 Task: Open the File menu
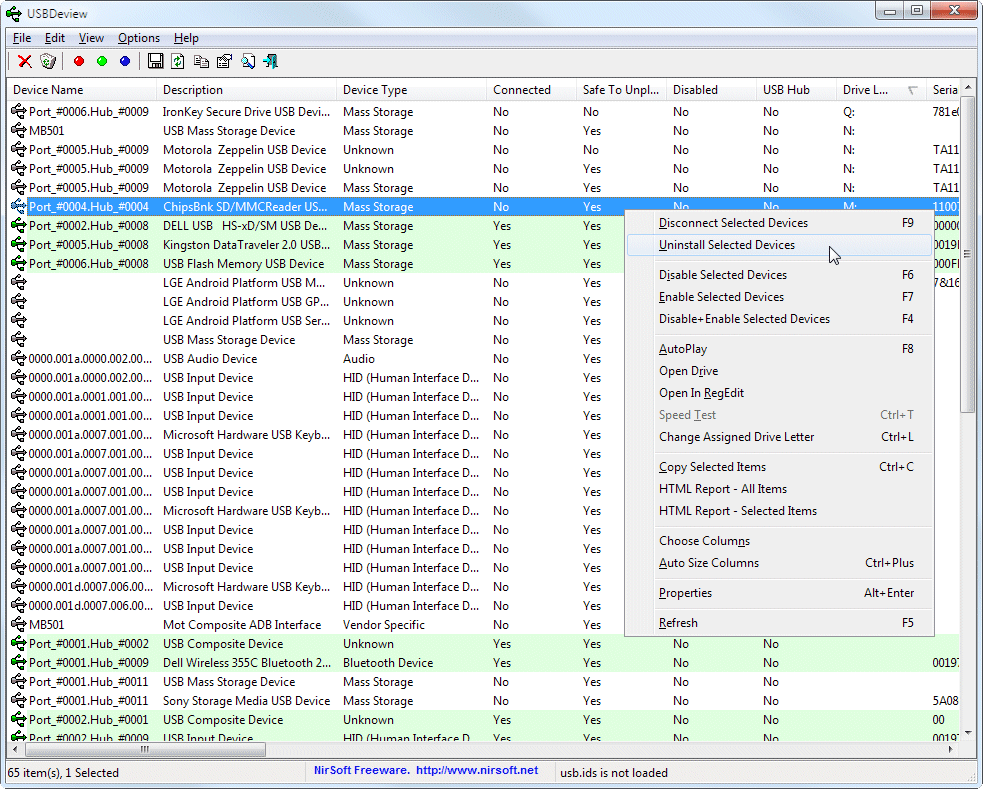22,38
